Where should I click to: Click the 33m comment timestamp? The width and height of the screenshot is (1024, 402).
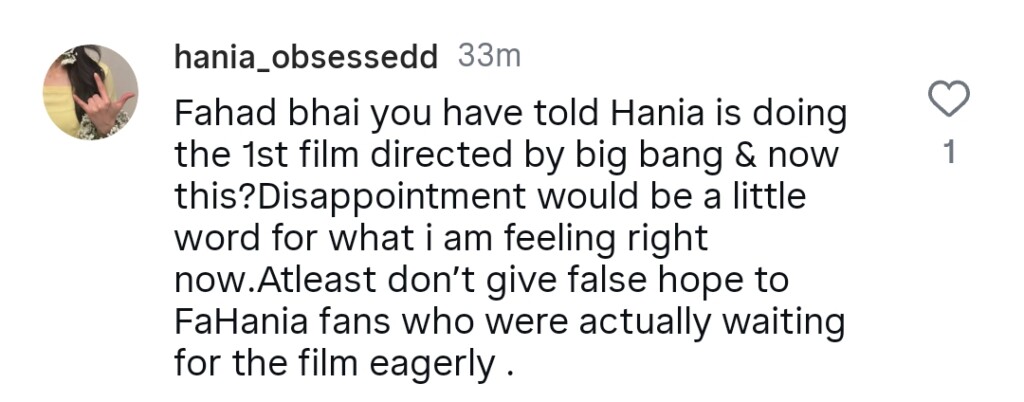[489, 57]
